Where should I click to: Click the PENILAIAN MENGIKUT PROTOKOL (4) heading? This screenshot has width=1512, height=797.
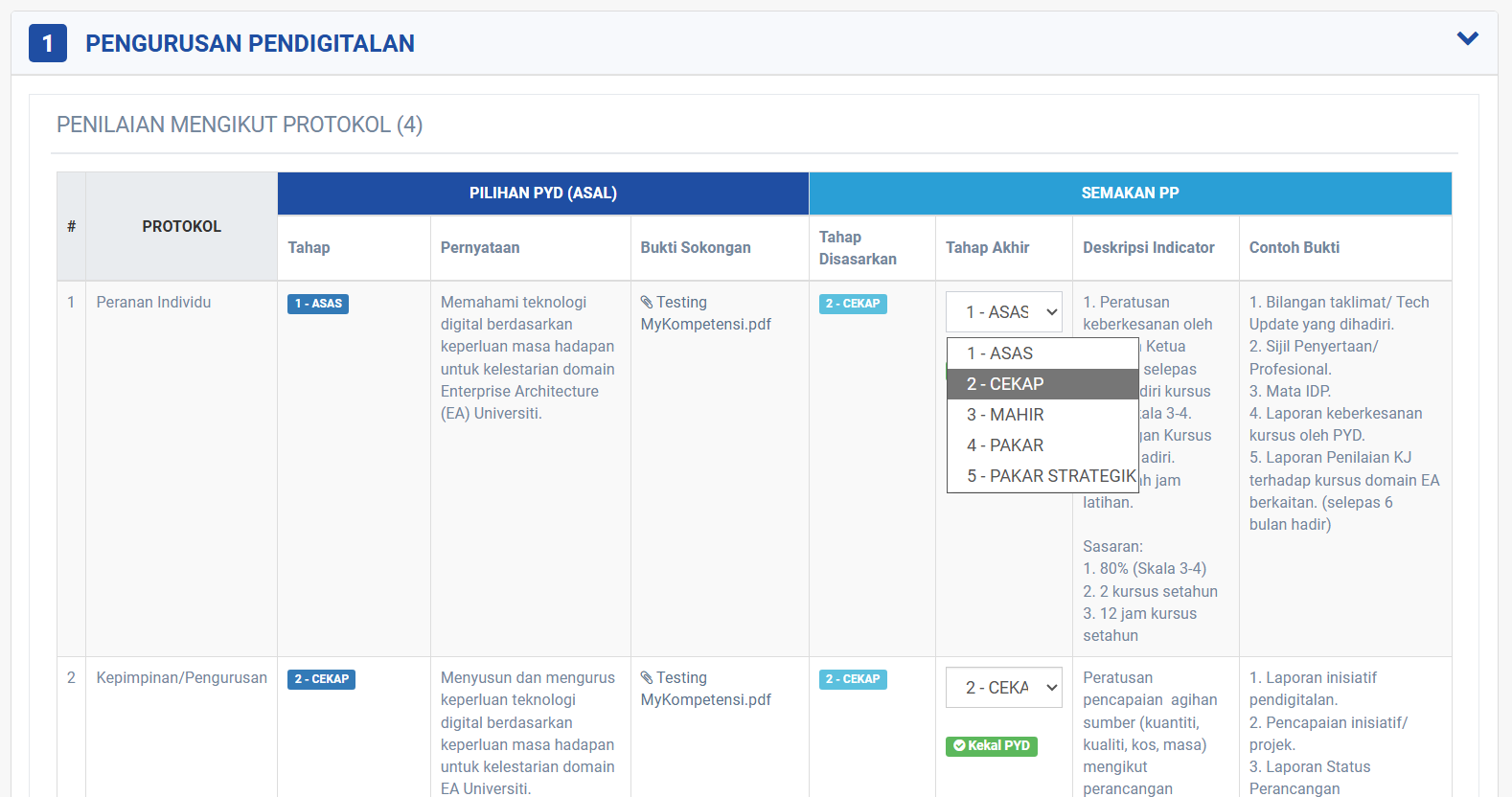240,125
